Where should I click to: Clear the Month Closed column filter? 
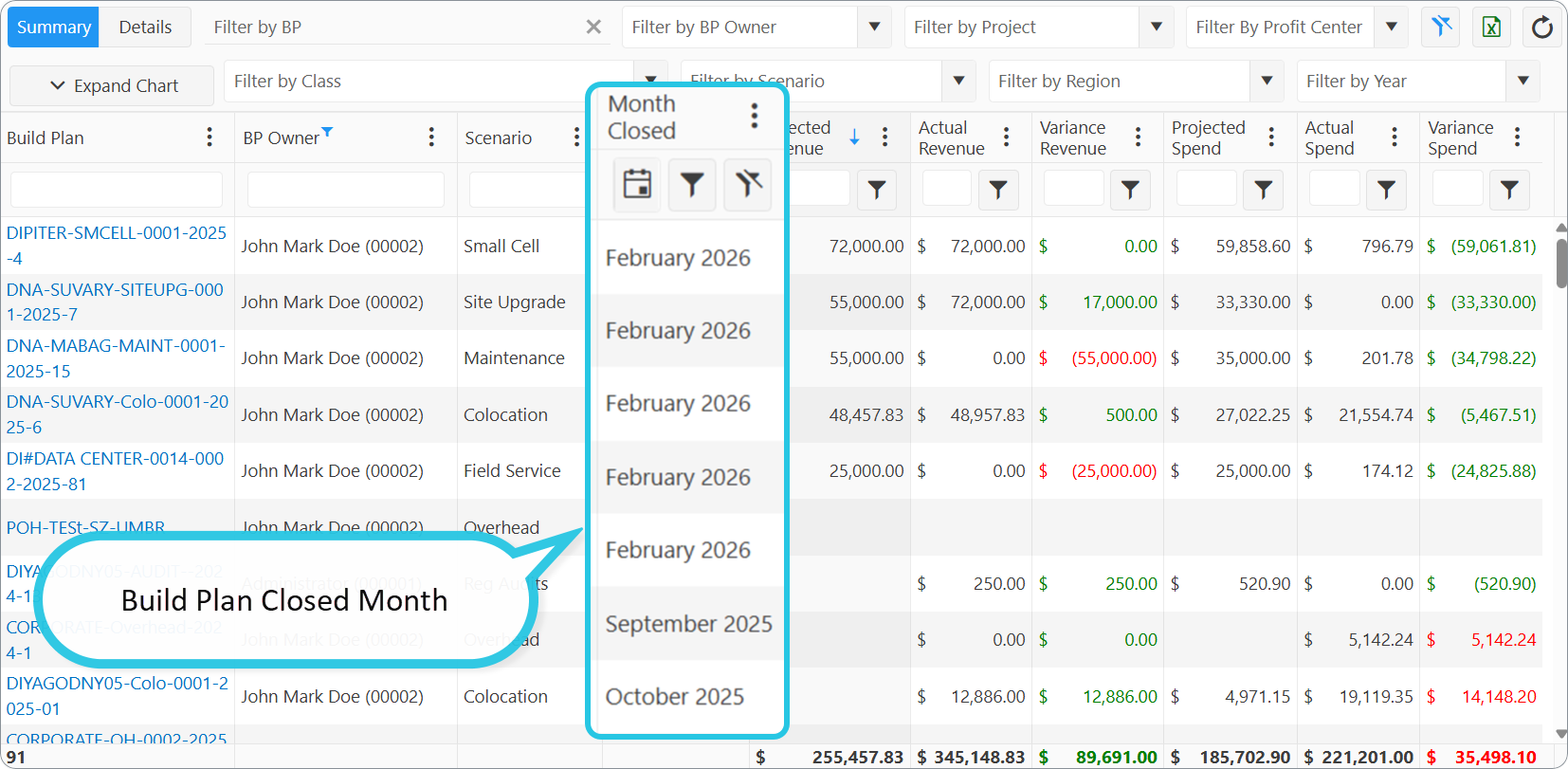(748, 184)
